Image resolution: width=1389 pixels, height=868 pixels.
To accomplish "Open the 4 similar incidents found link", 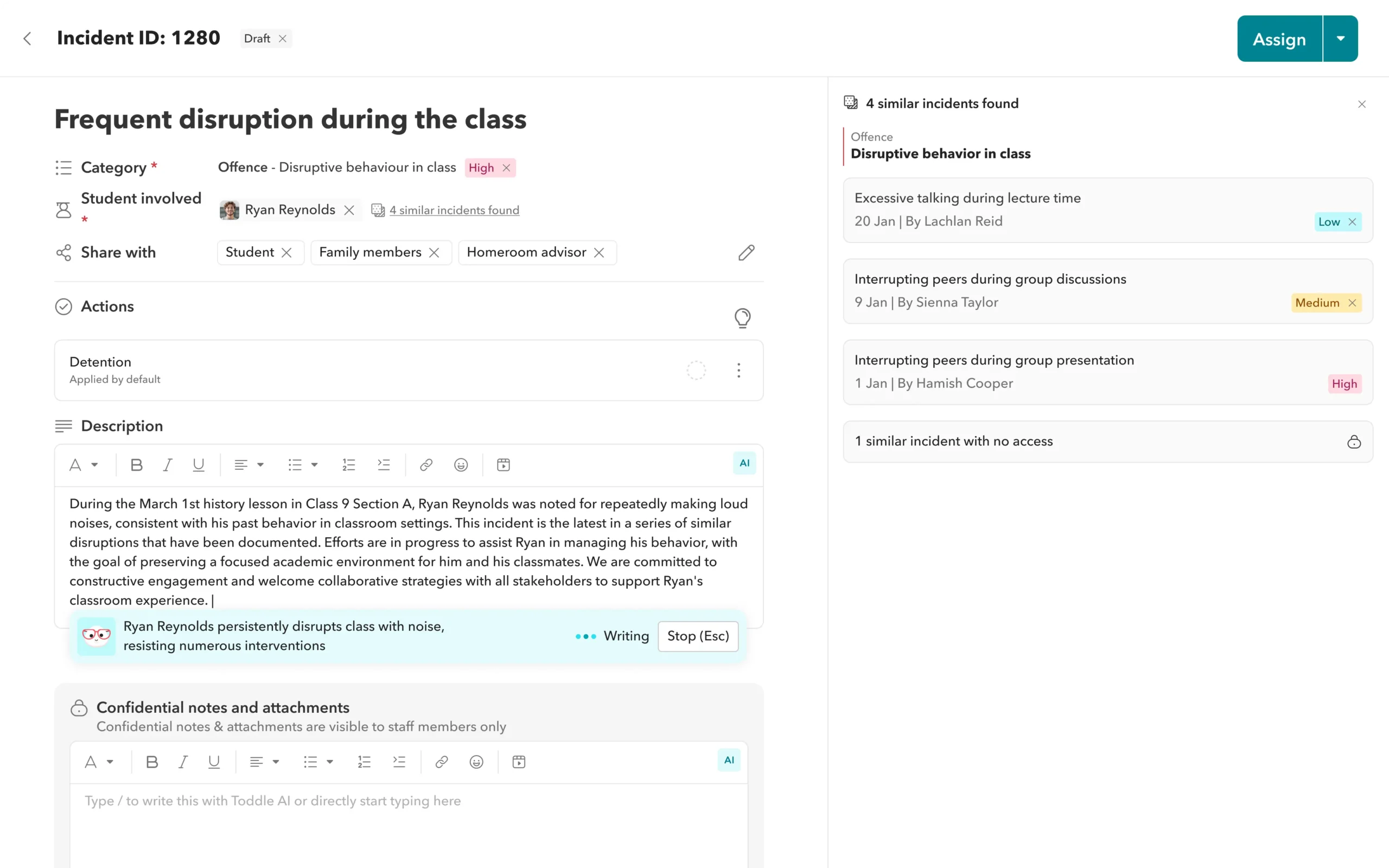I will point(455,210).
